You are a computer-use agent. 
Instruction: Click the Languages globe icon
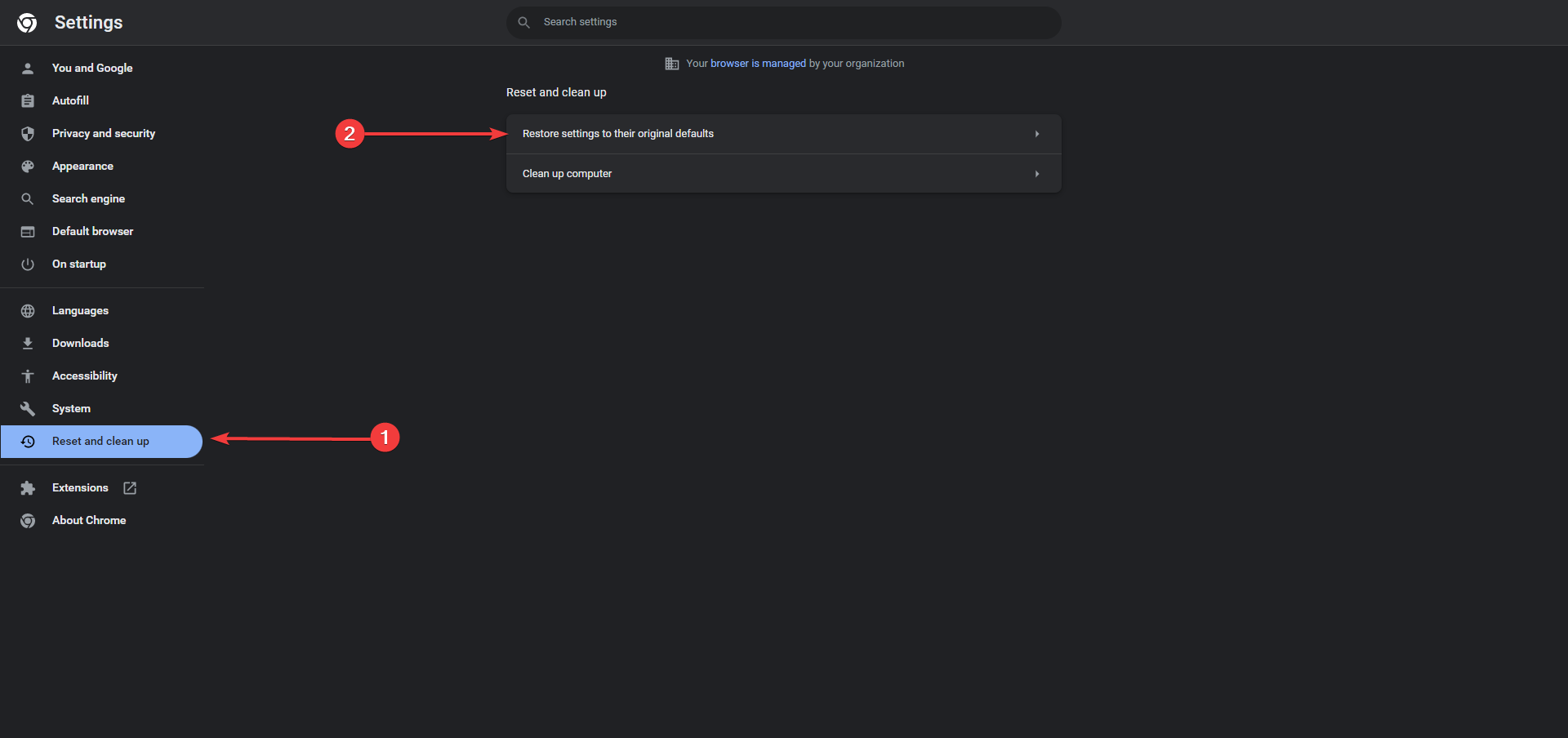point(28,311)
